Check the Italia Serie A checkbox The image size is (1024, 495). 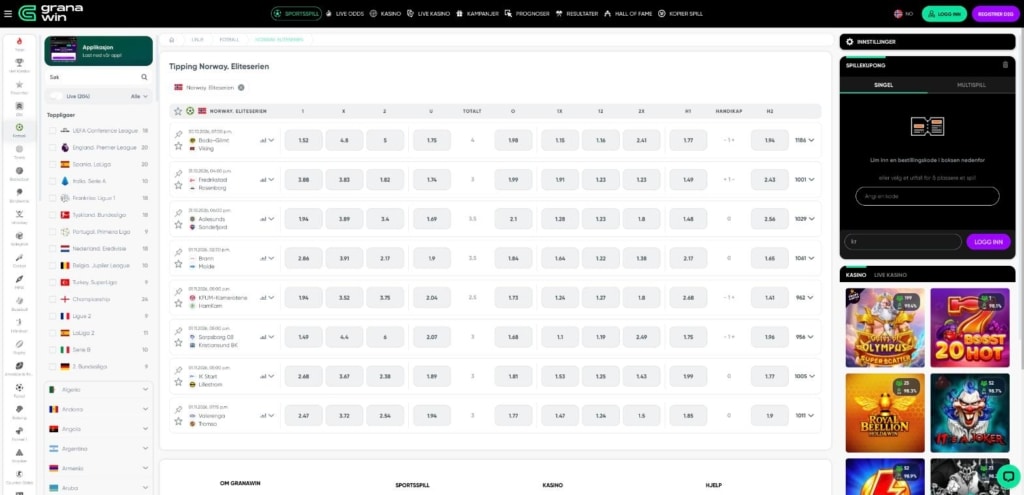(53, 181)
